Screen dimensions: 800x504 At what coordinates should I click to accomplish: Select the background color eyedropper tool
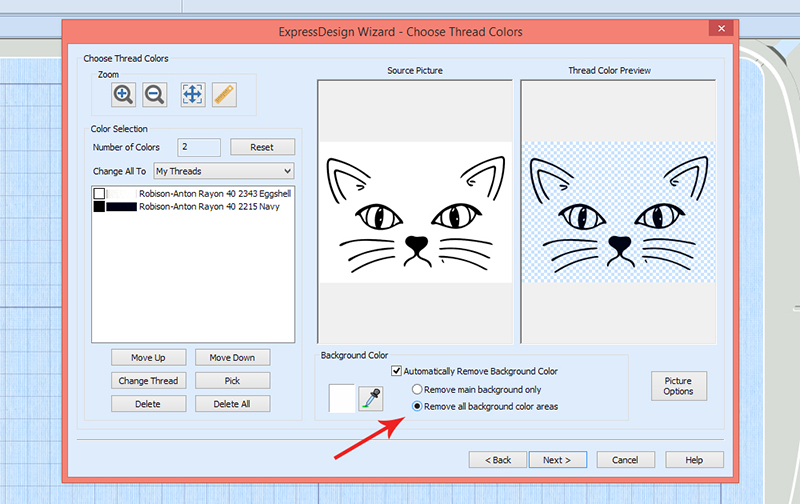coord(371,398)
